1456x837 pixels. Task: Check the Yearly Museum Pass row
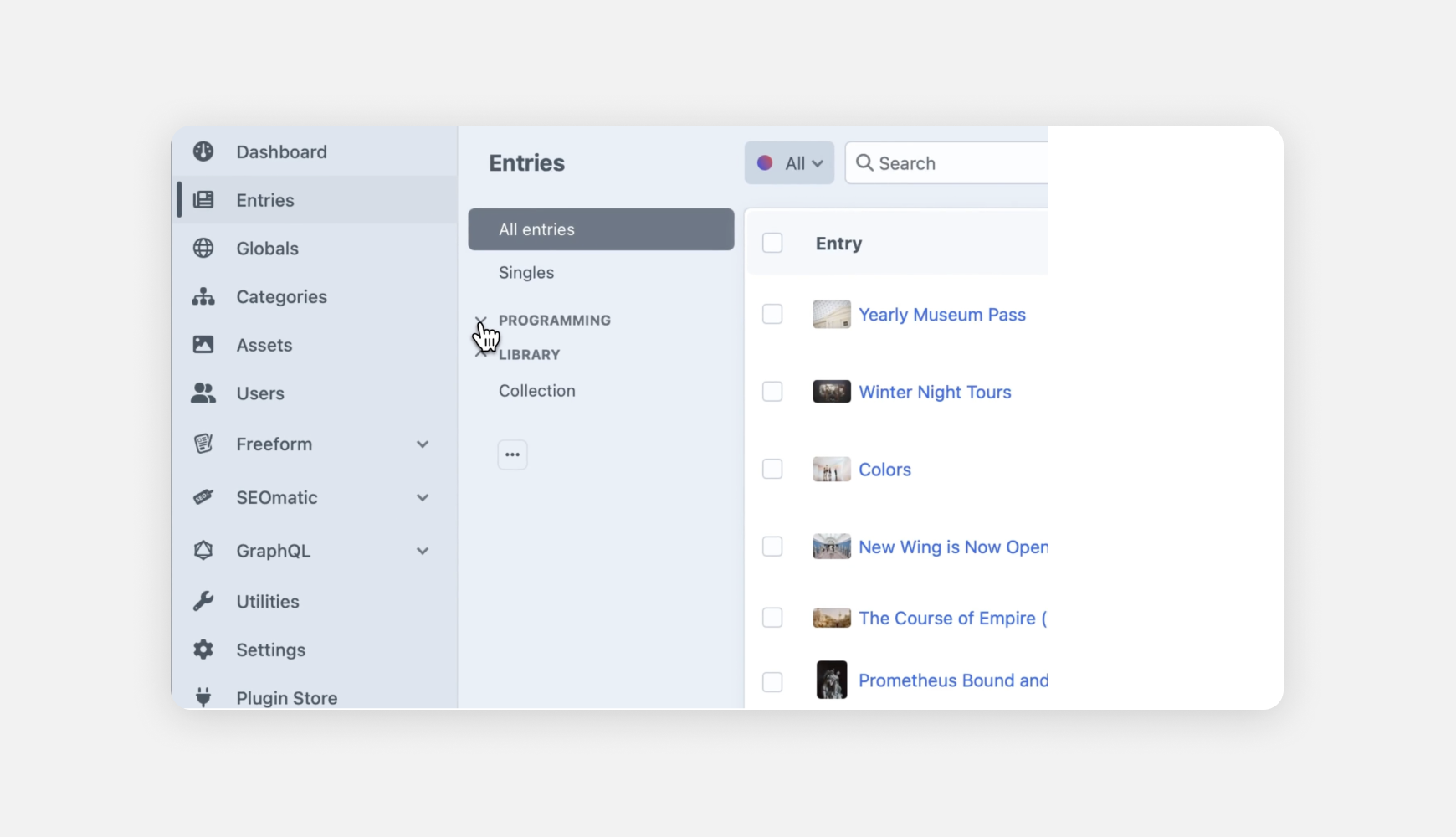(x=772, y=314)
